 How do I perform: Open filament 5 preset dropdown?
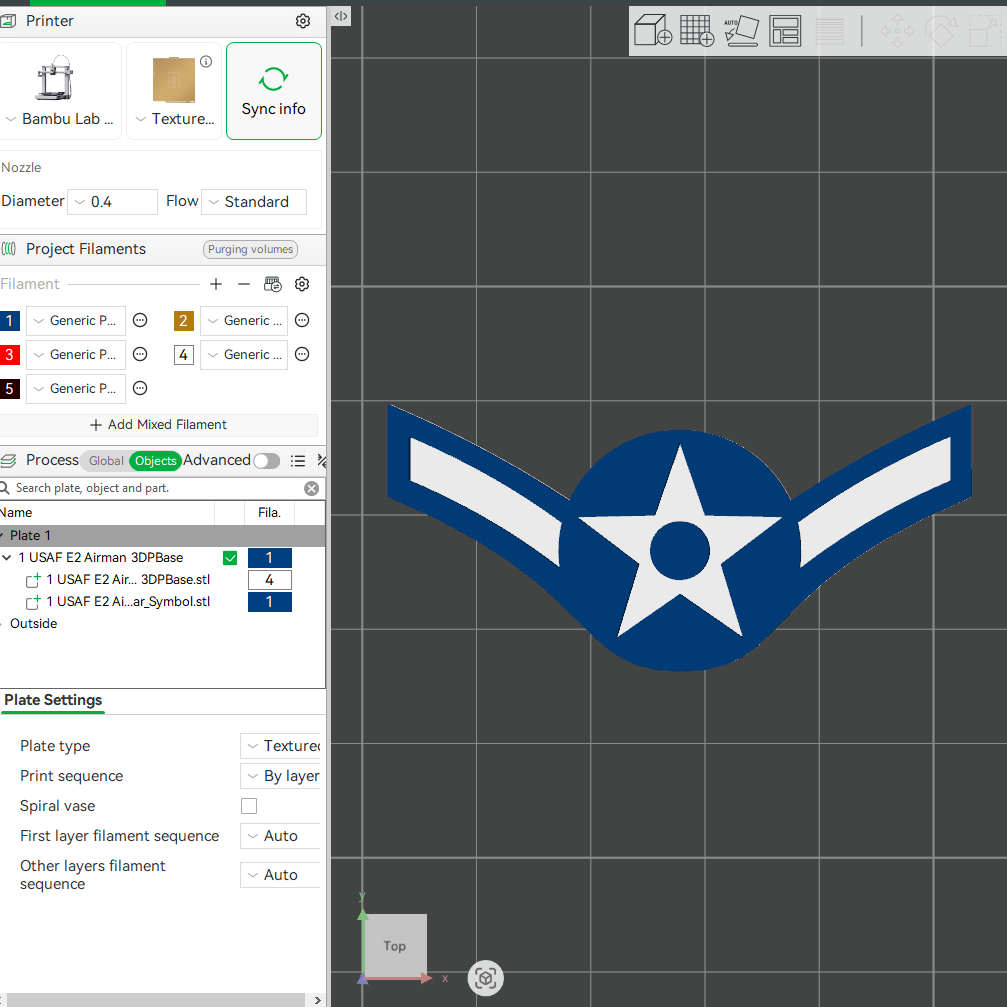click(x=76, y=389)
